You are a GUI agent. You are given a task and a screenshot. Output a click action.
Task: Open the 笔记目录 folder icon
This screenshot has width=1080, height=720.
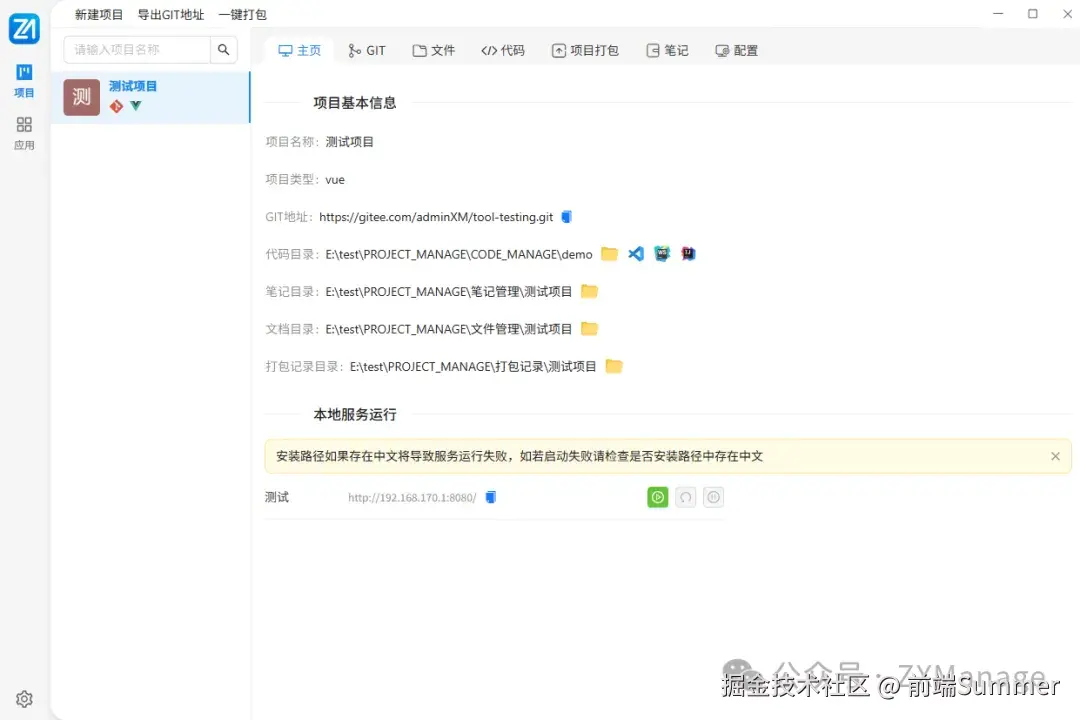(x=589, y=290)
